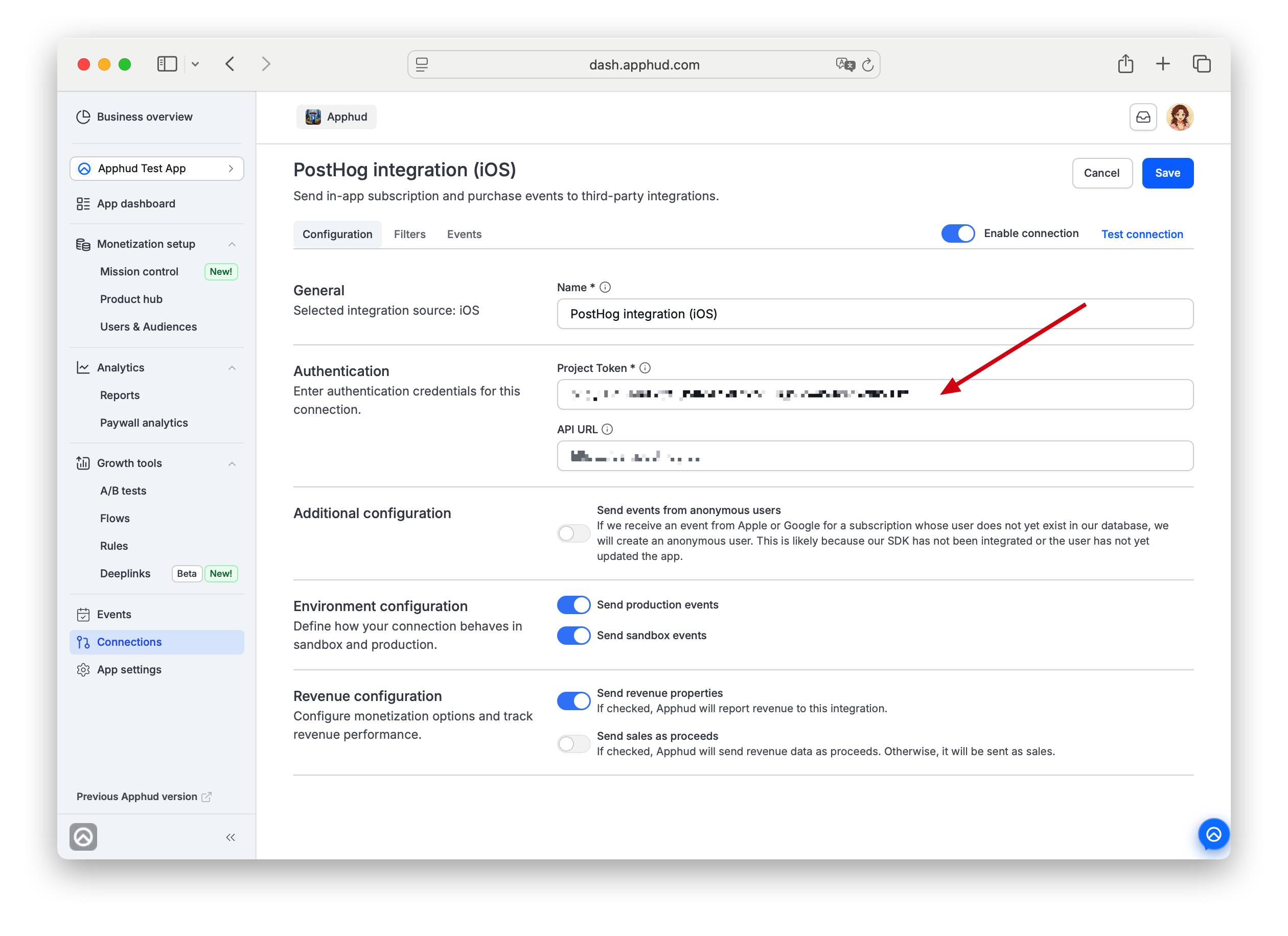
Task: Enable Send events from anonymous users
Action: pos(573,533)
